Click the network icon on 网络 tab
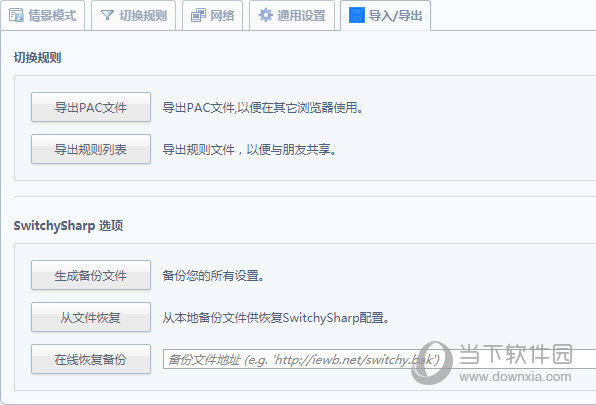The width and height of the screenshot is (596, 405). [198, 15]
